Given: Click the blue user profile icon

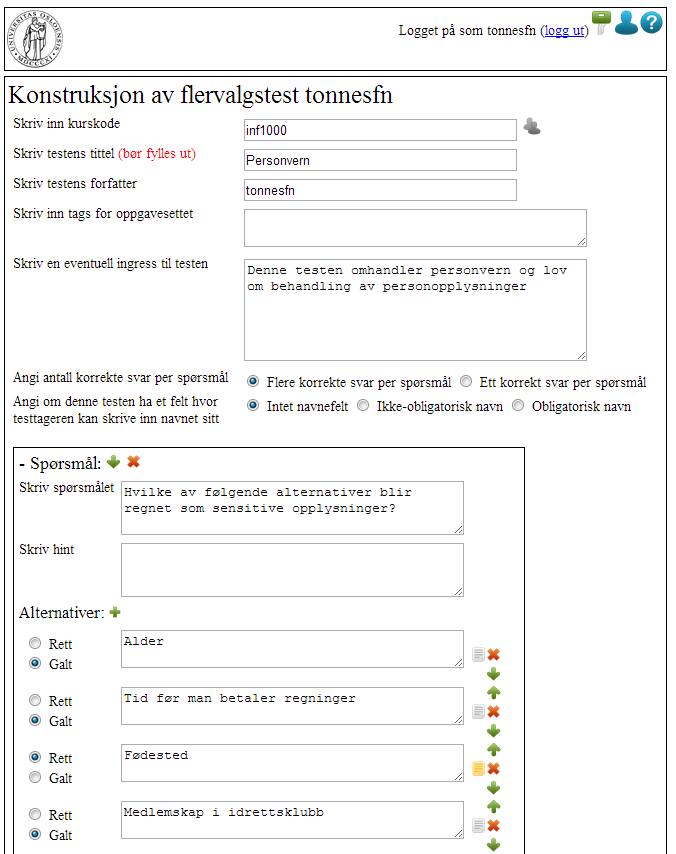Looking at the screenshot, I should pyautogui.click(x=626, y=22).
